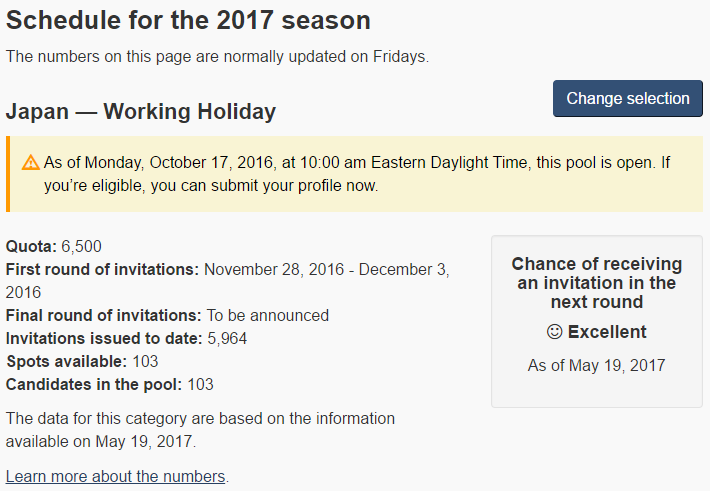Click the smiley face icon beside Excellent
Screen dimensions: 710x491
click(554, 332)
